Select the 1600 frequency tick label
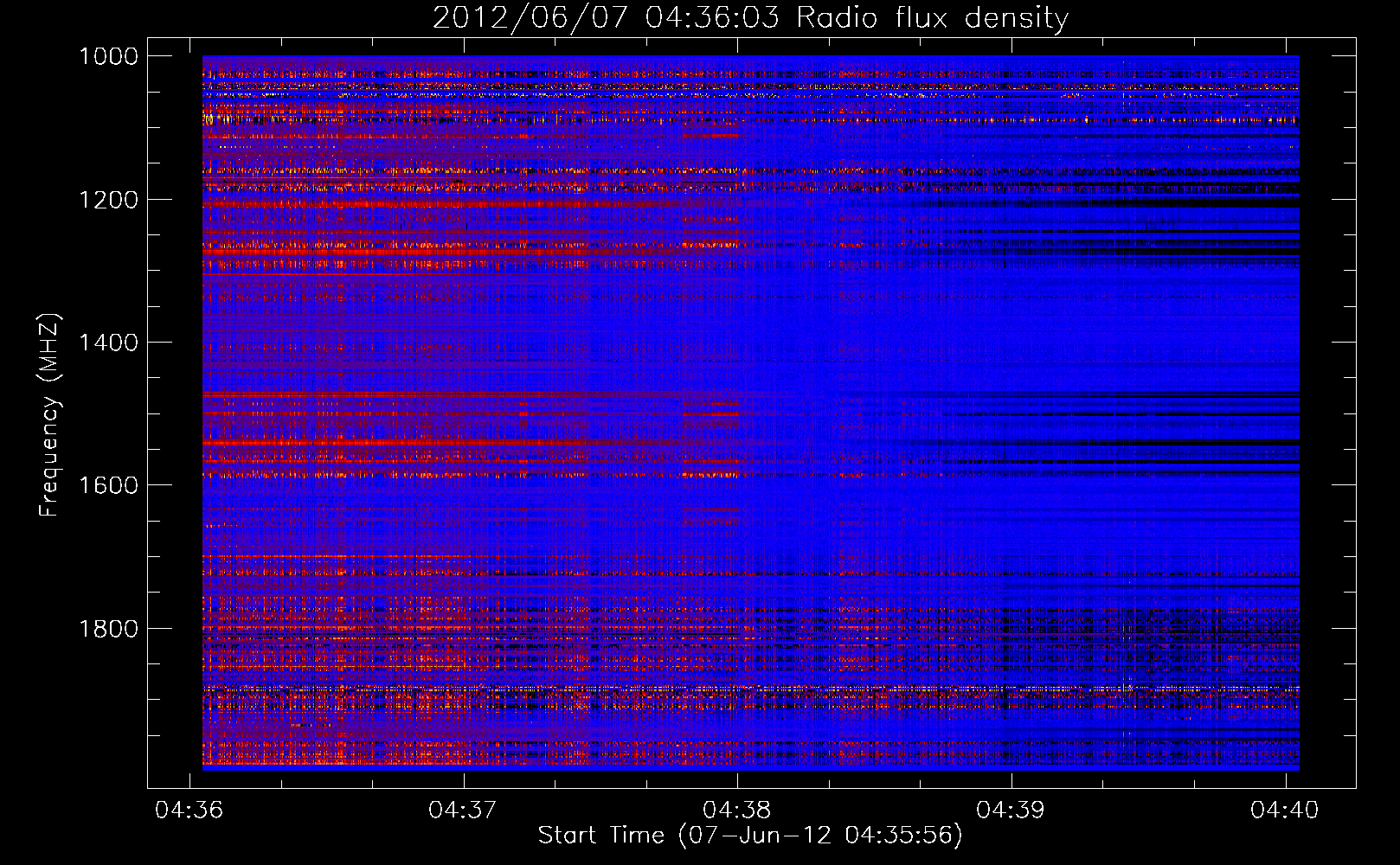 108,485
